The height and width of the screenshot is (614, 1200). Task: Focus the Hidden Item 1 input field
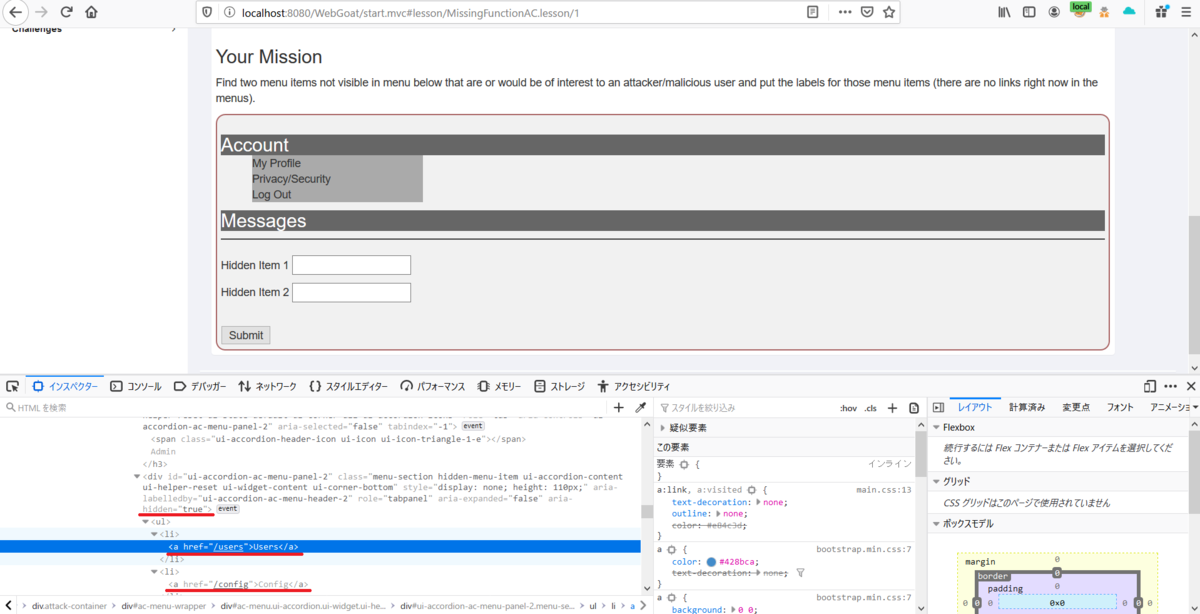(351, 265)
